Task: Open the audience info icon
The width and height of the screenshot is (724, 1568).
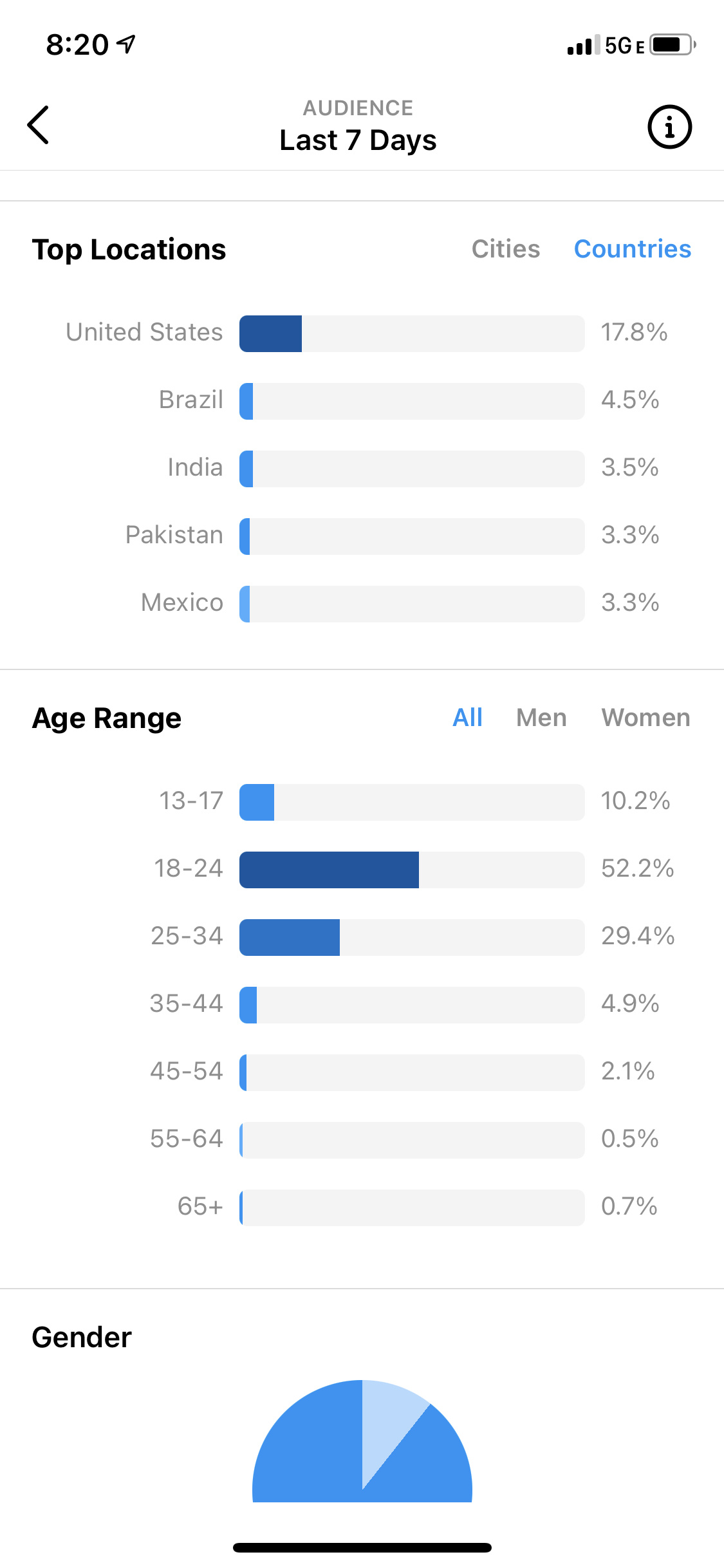Action: click(669, 127)
